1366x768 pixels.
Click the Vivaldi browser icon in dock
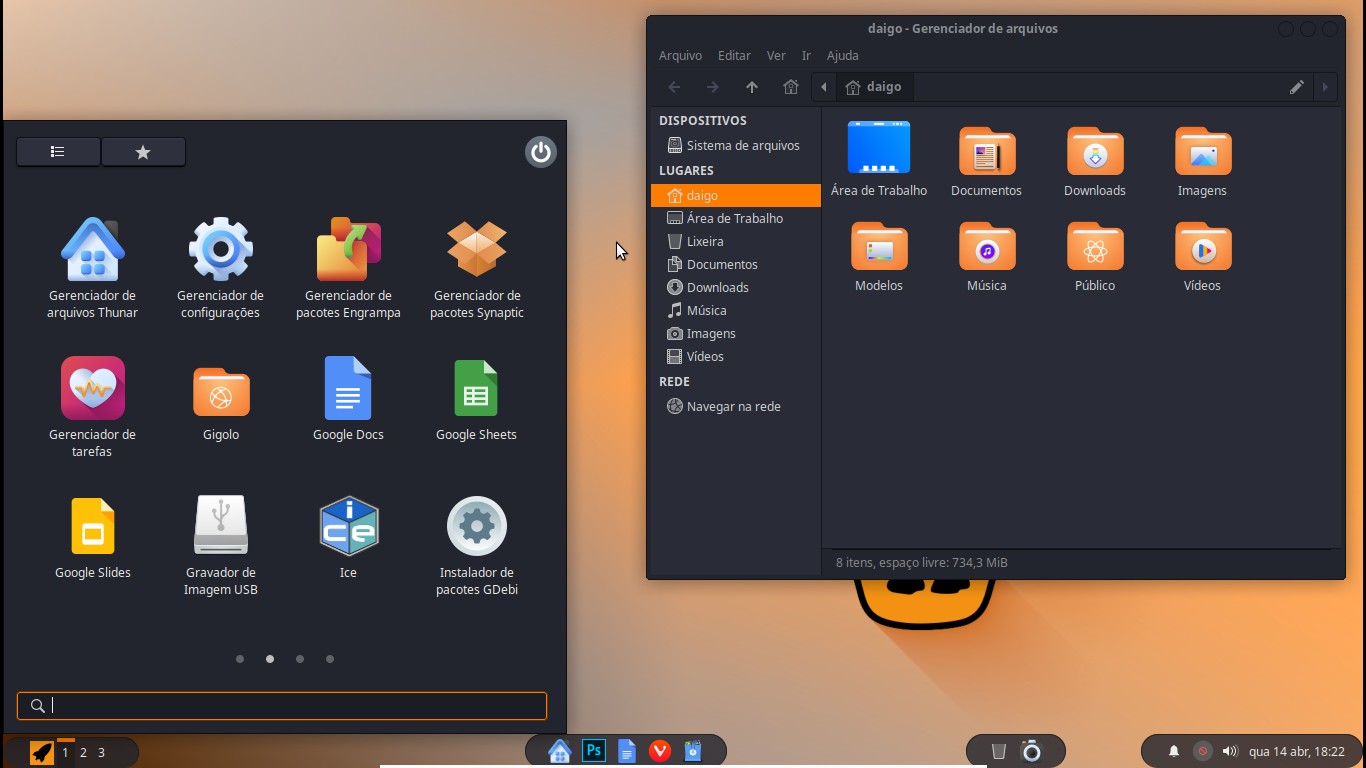659,751
